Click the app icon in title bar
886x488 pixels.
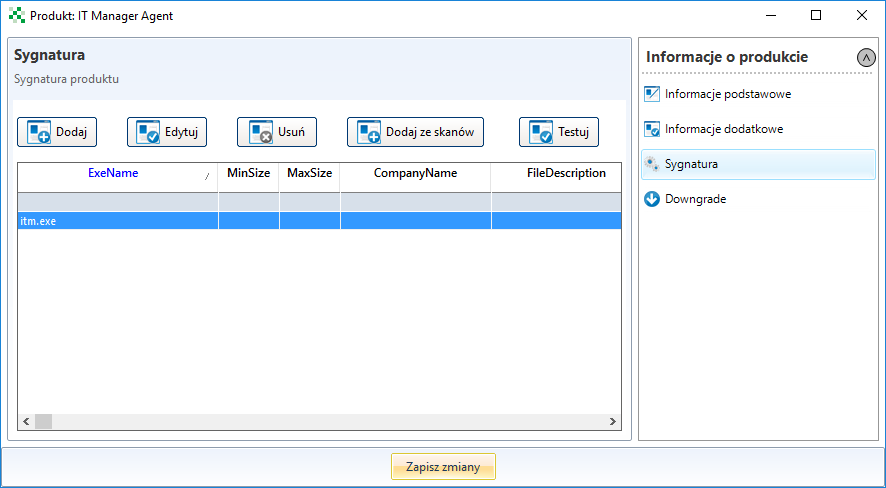17,15
